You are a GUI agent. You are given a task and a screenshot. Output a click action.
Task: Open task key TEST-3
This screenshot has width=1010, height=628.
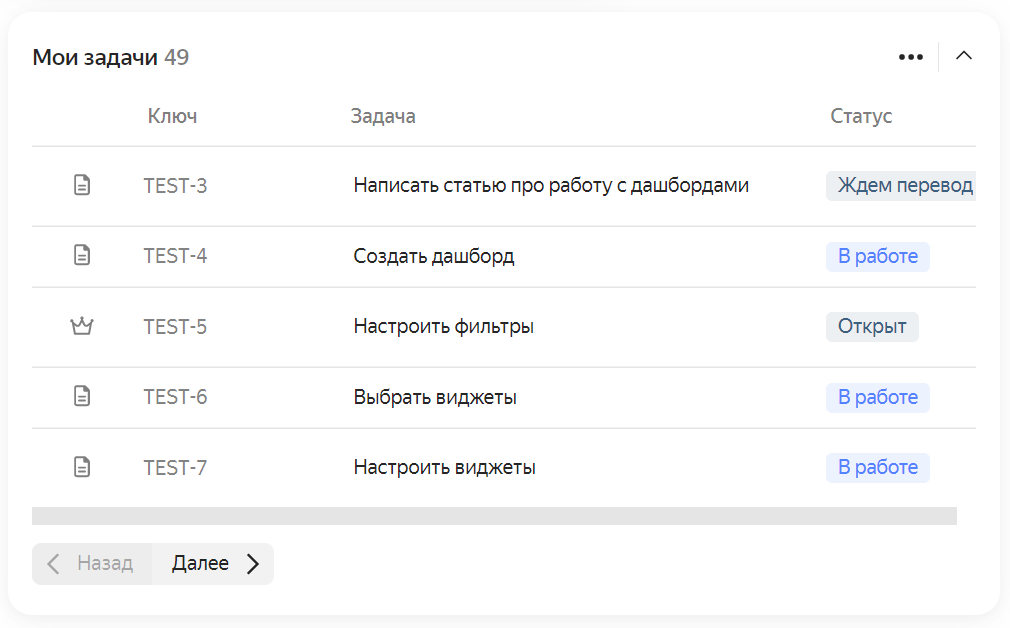tap(175, 186)
